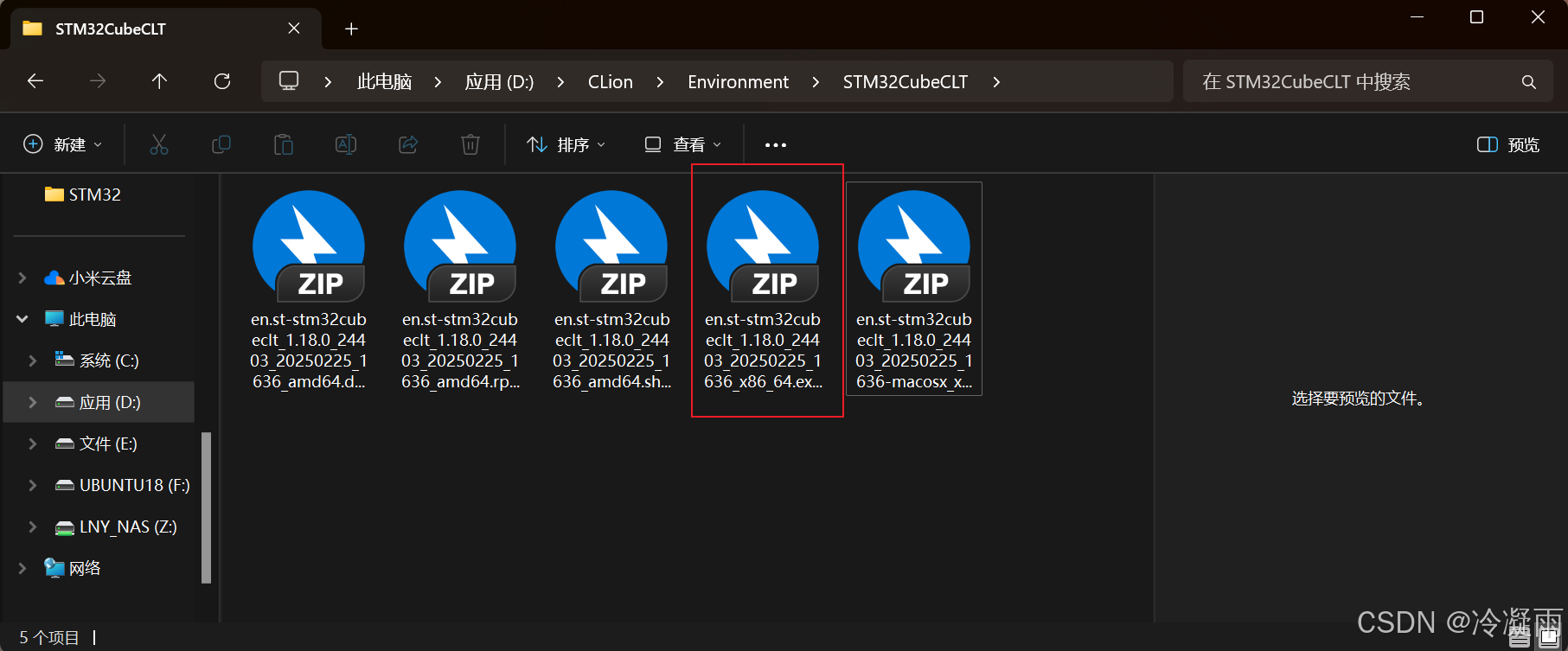The width and height of the screenshot is (1568, 651).
Task: Select the amd64.rp... ZIP file
Action: [x=460, y=290]
